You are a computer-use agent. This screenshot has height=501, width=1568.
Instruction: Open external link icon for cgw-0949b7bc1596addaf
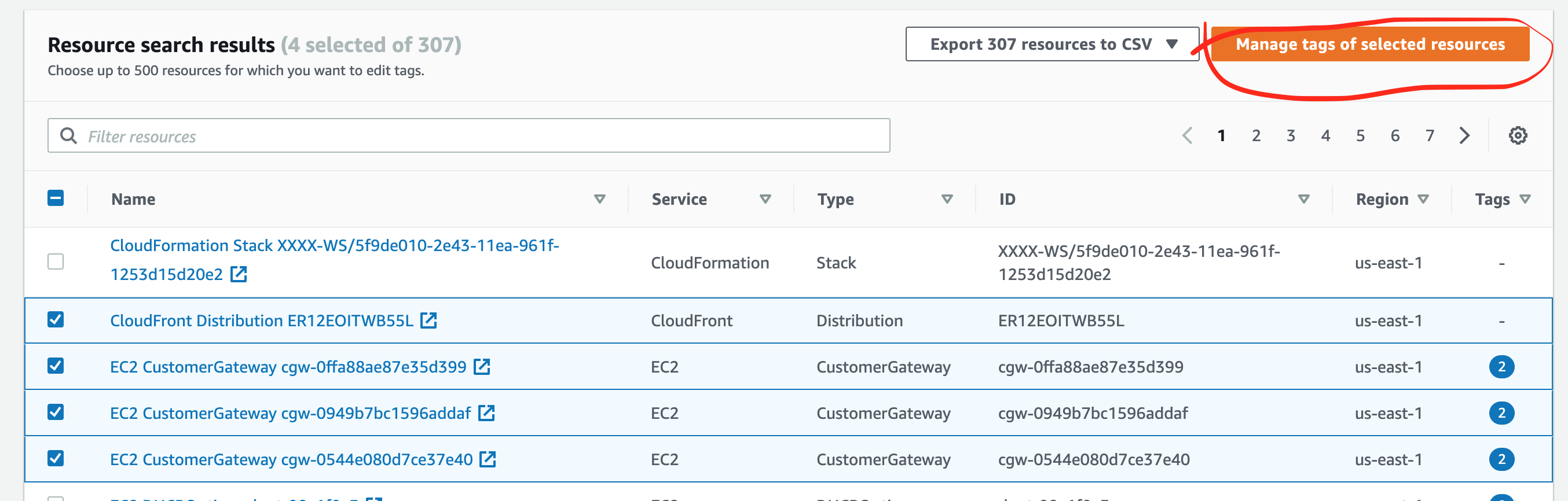pyautogui.click(x=486, y=413)
